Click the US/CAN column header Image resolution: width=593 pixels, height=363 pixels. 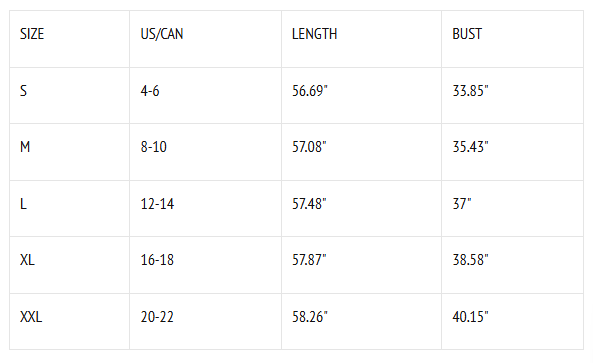162,34
